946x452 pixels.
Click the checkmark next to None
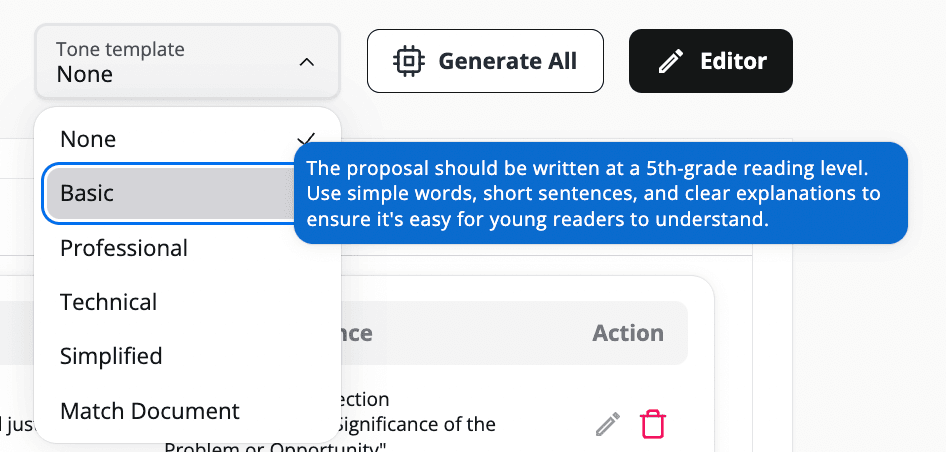tap(307, 139)
